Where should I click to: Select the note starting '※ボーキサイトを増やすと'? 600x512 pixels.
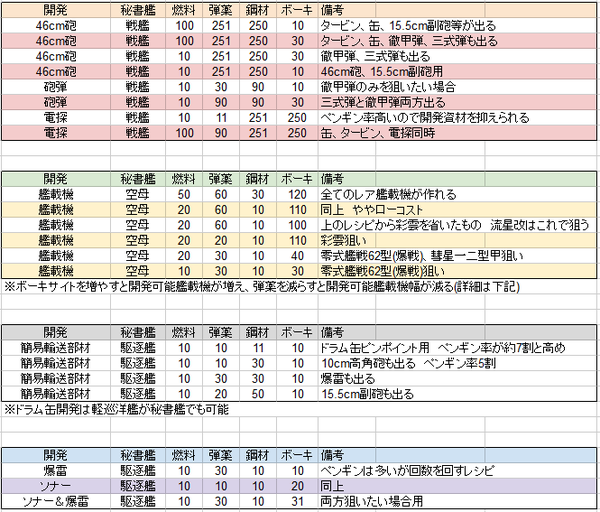(x=262, y=287)
